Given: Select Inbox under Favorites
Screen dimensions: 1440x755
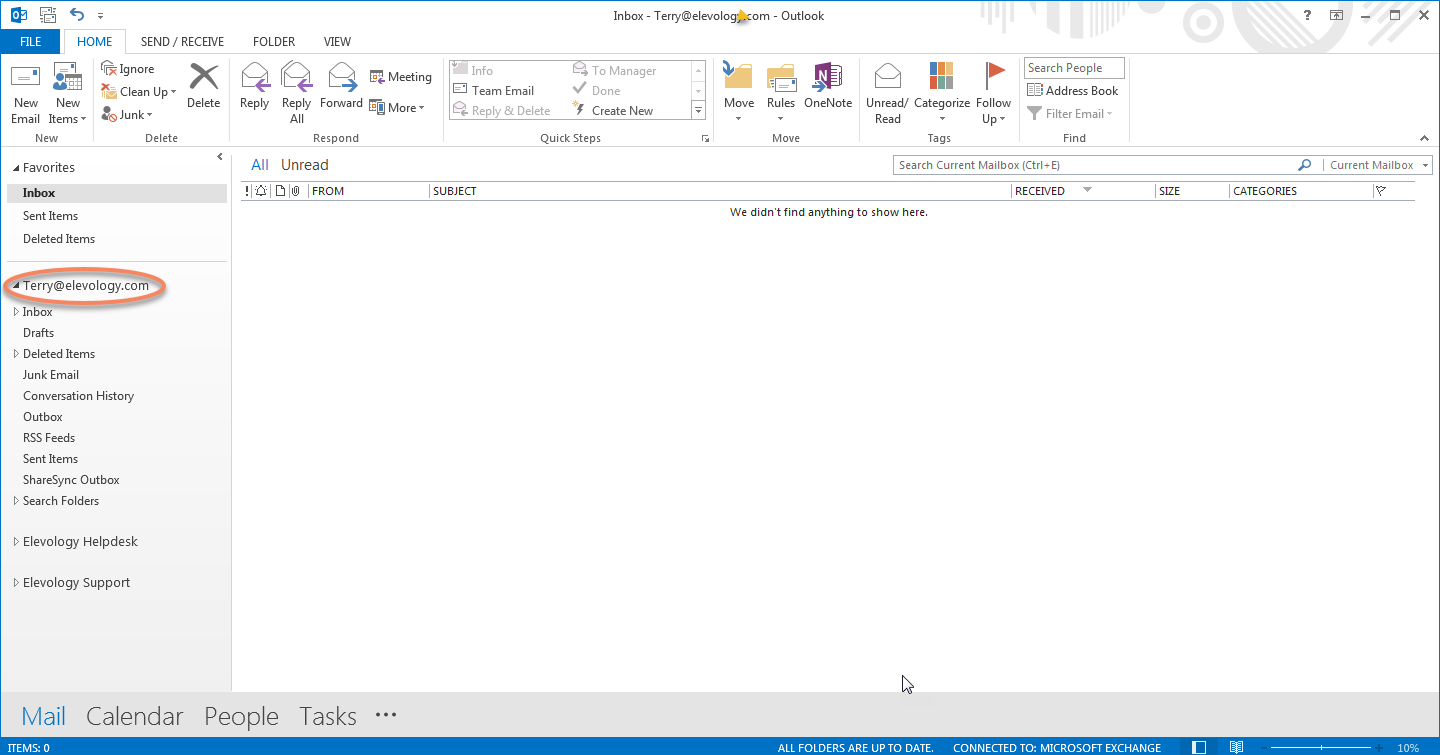Looking at the screenshot, I should [117, 193].
